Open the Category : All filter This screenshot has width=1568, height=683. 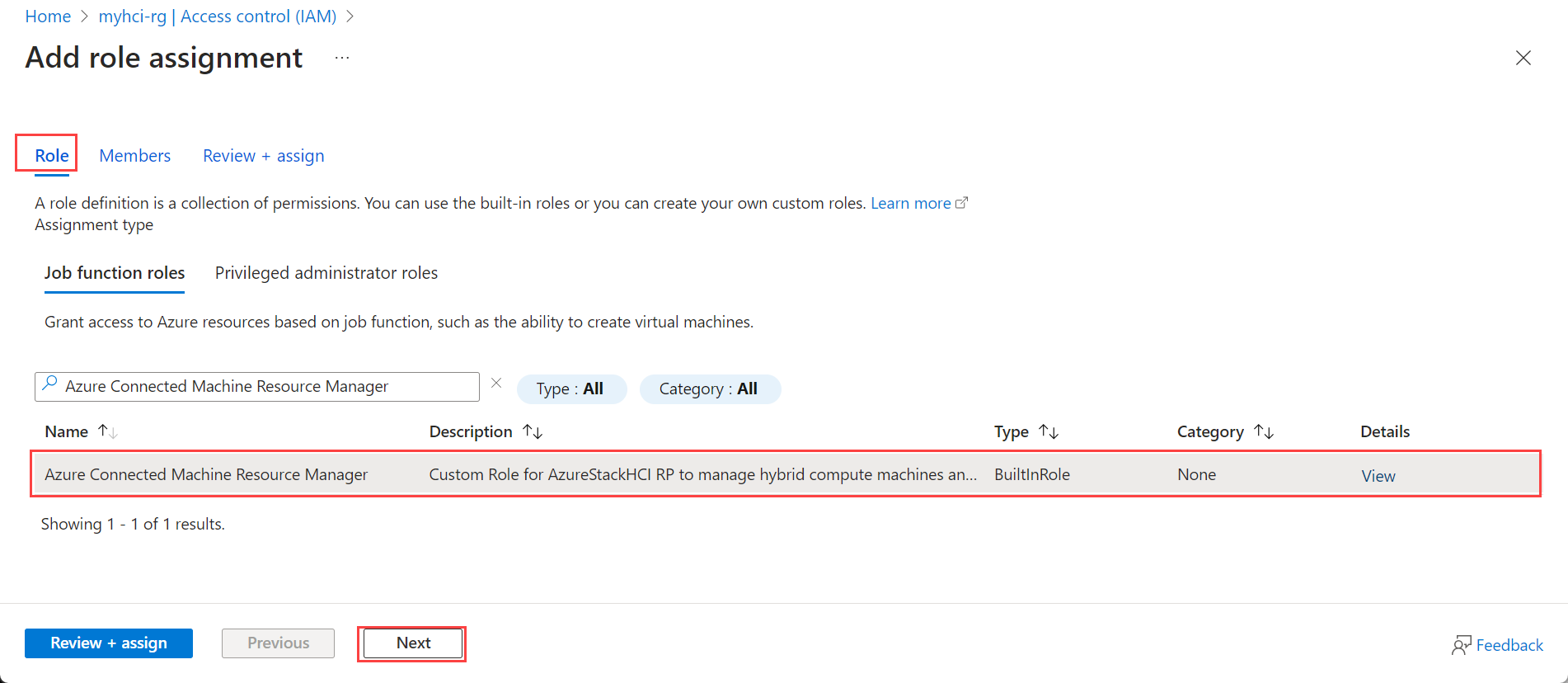[x=709, y=389]
